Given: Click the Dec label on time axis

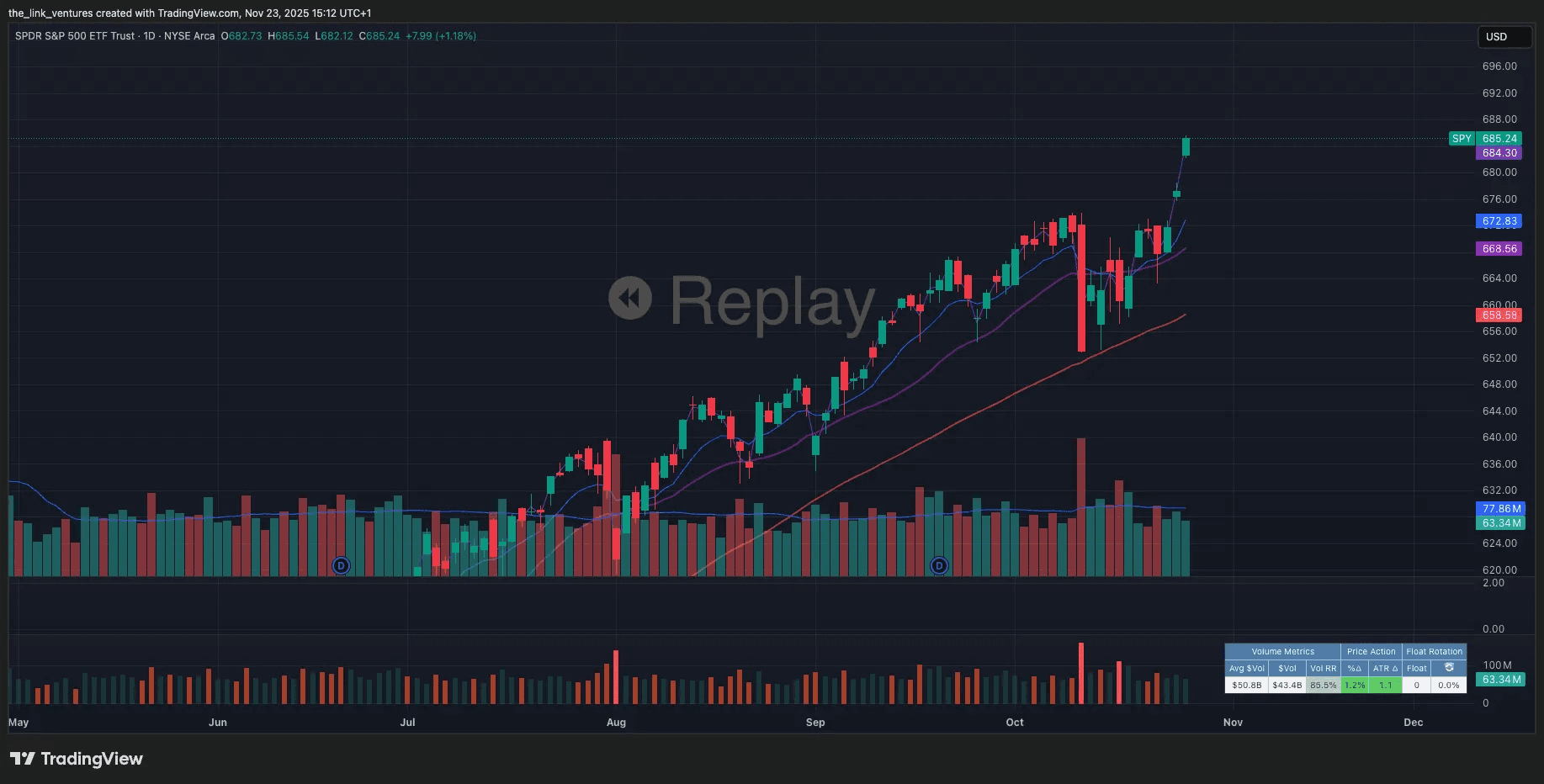Looking at the screenshot, I should [x=1414, y=723].
